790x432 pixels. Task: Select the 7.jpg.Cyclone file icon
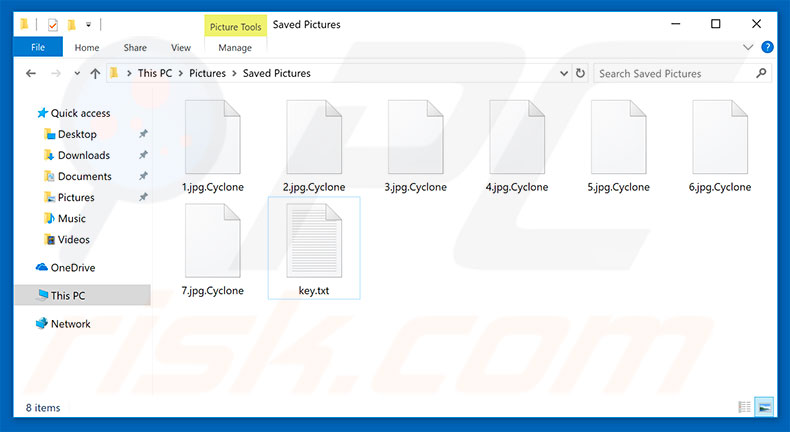(x=213, y=240)
